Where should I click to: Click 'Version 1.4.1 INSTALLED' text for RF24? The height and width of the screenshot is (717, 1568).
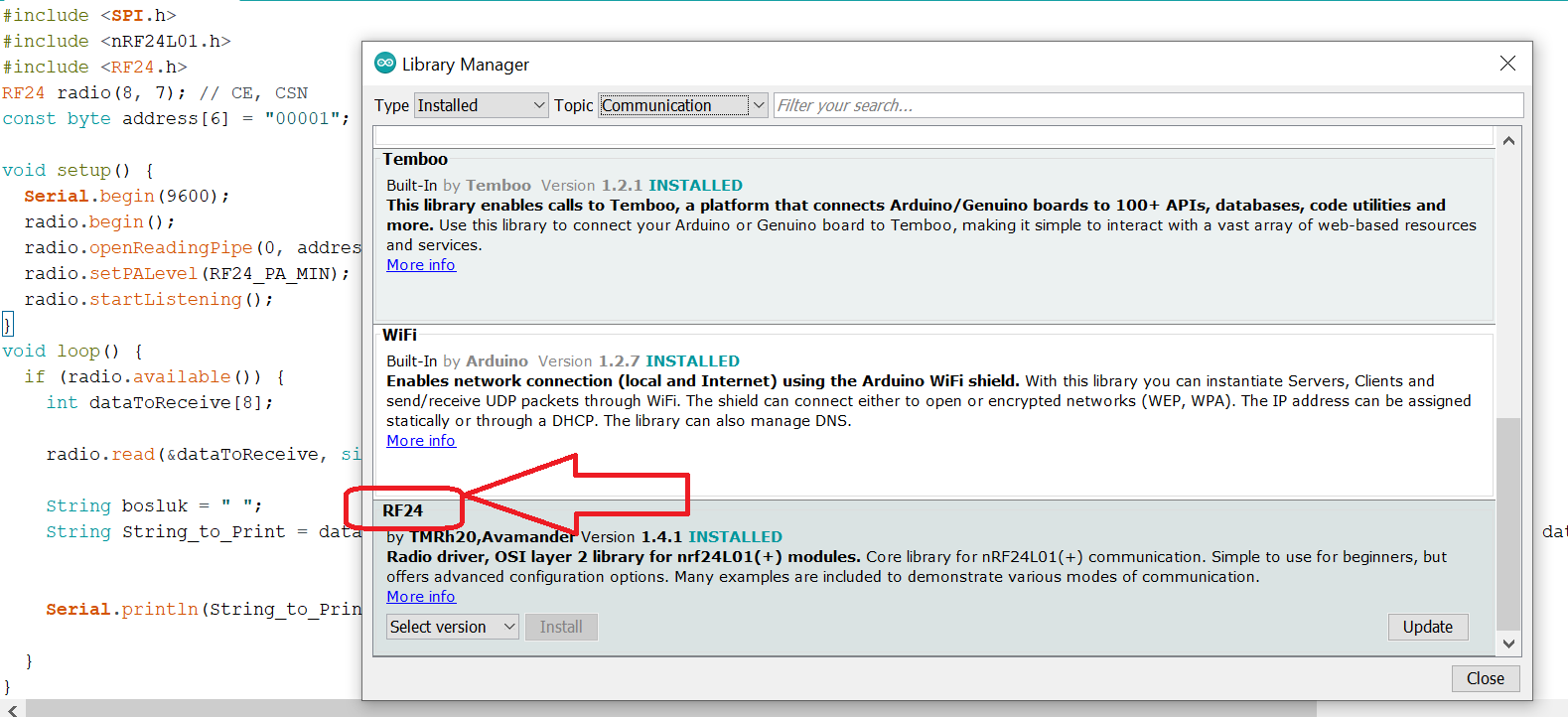pyautogui.click(x=681, y=537)
